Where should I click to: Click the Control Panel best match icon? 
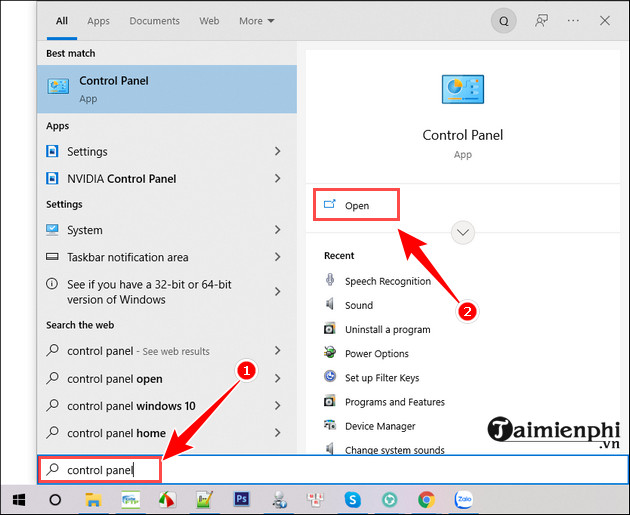point(58,86)
